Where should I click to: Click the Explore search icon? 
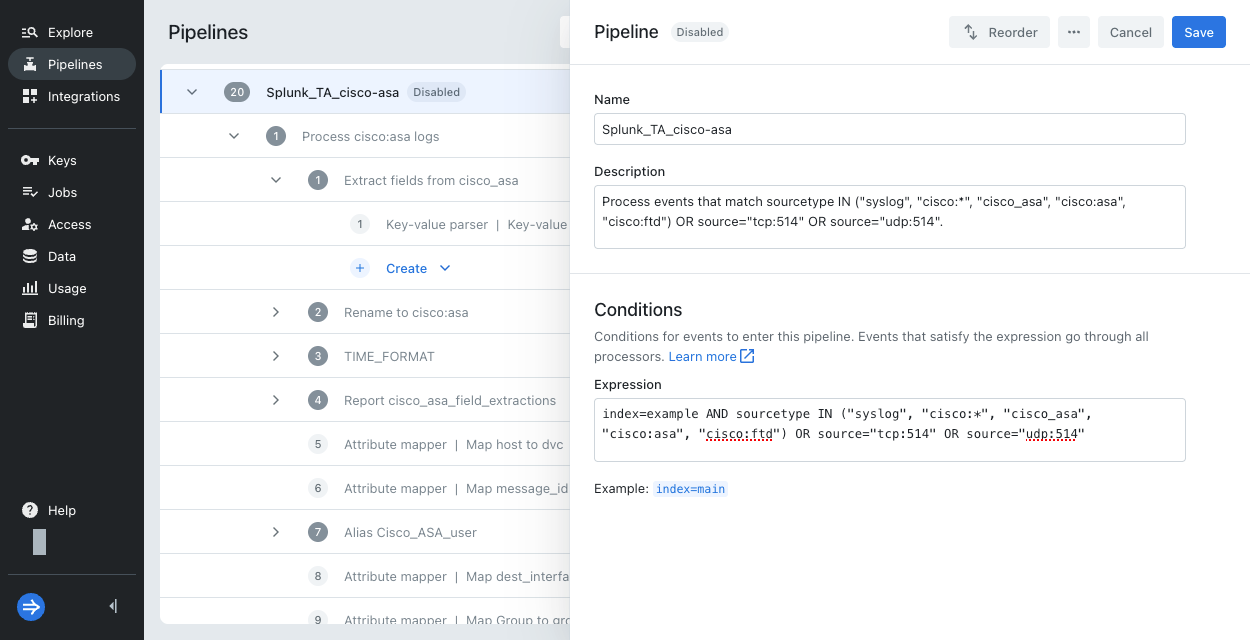coord(30,32)
